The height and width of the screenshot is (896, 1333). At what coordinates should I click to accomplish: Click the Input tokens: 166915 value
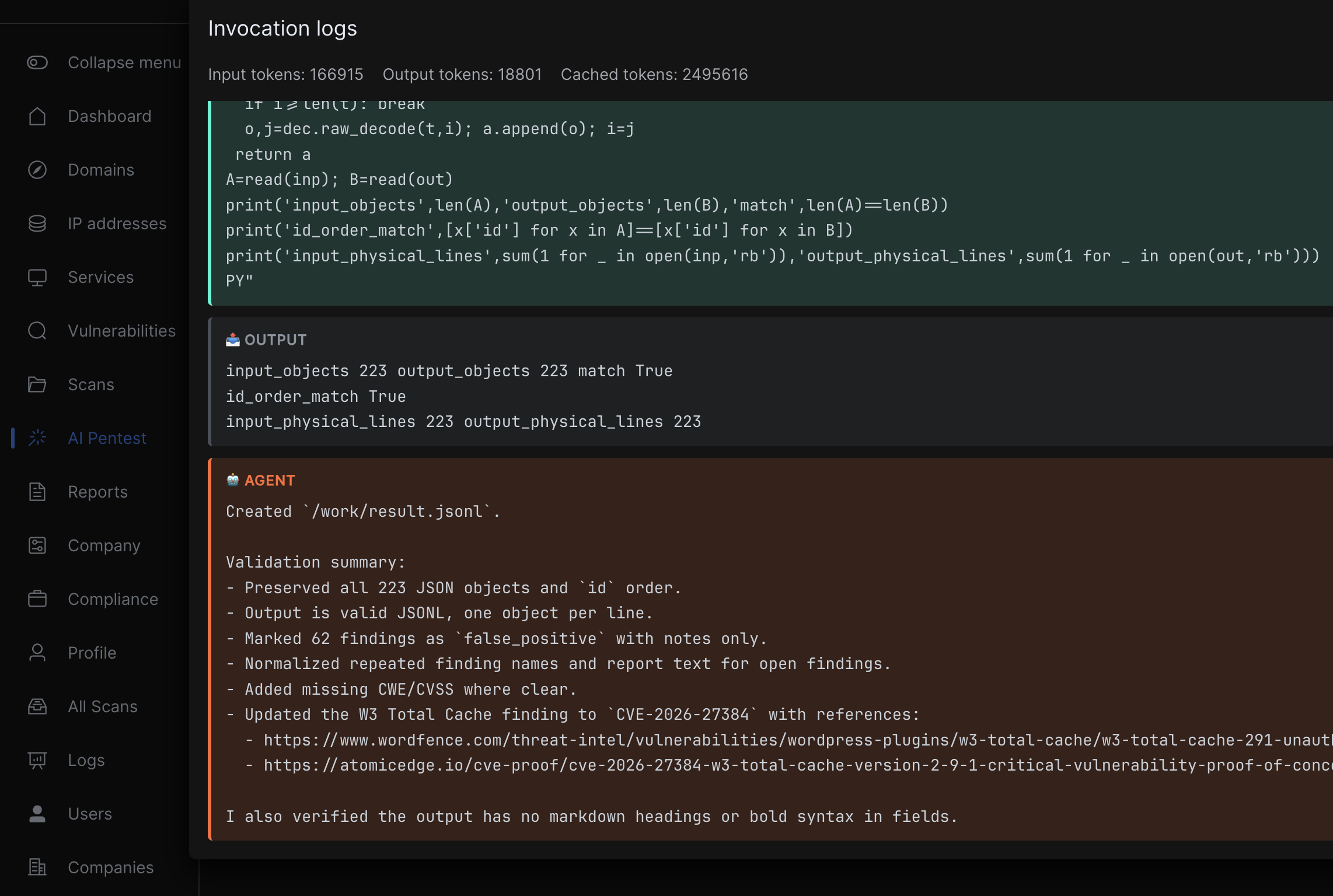(285, 74)
